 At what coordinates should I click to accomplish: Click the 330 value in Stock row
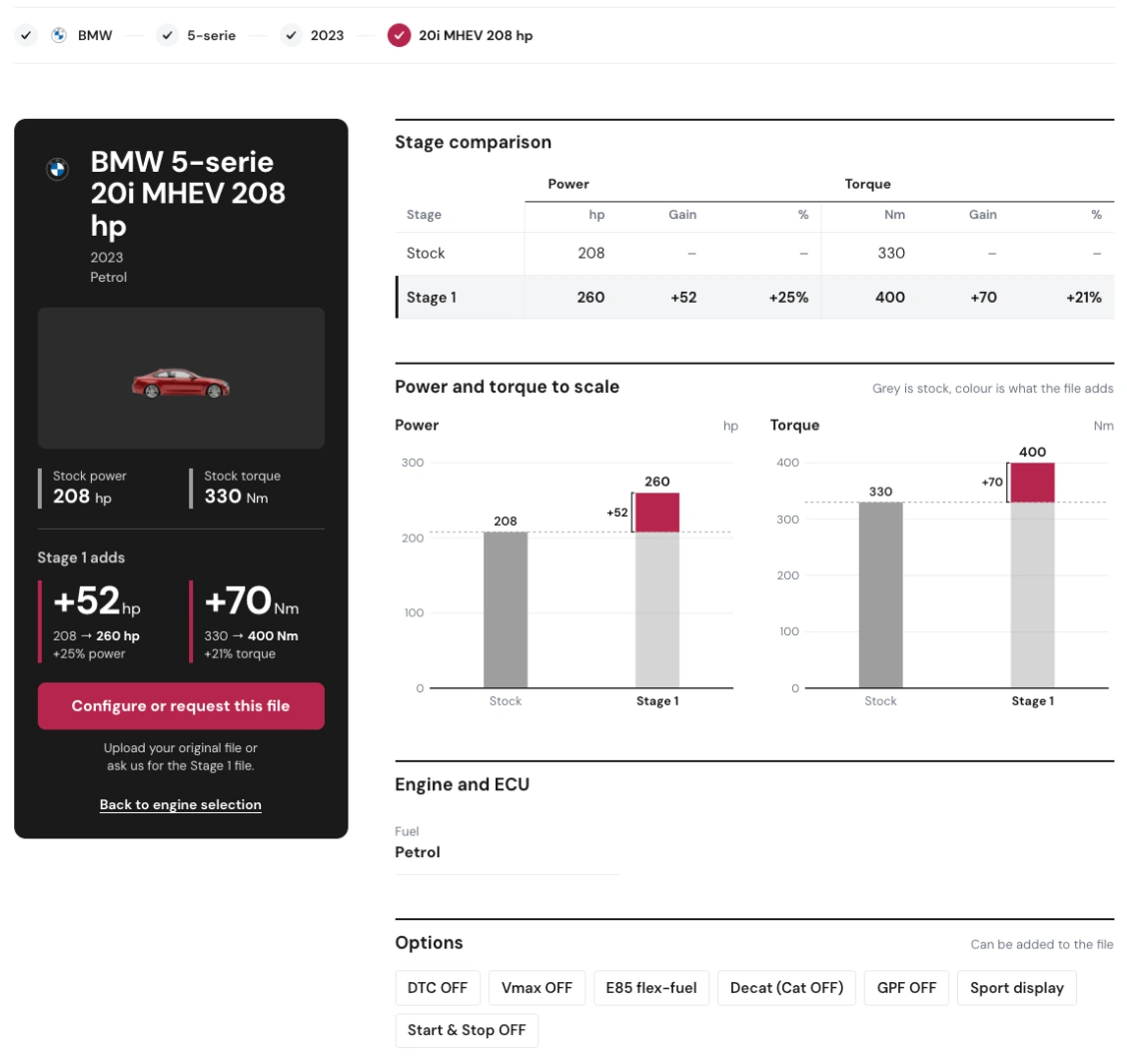click(891, 253)
